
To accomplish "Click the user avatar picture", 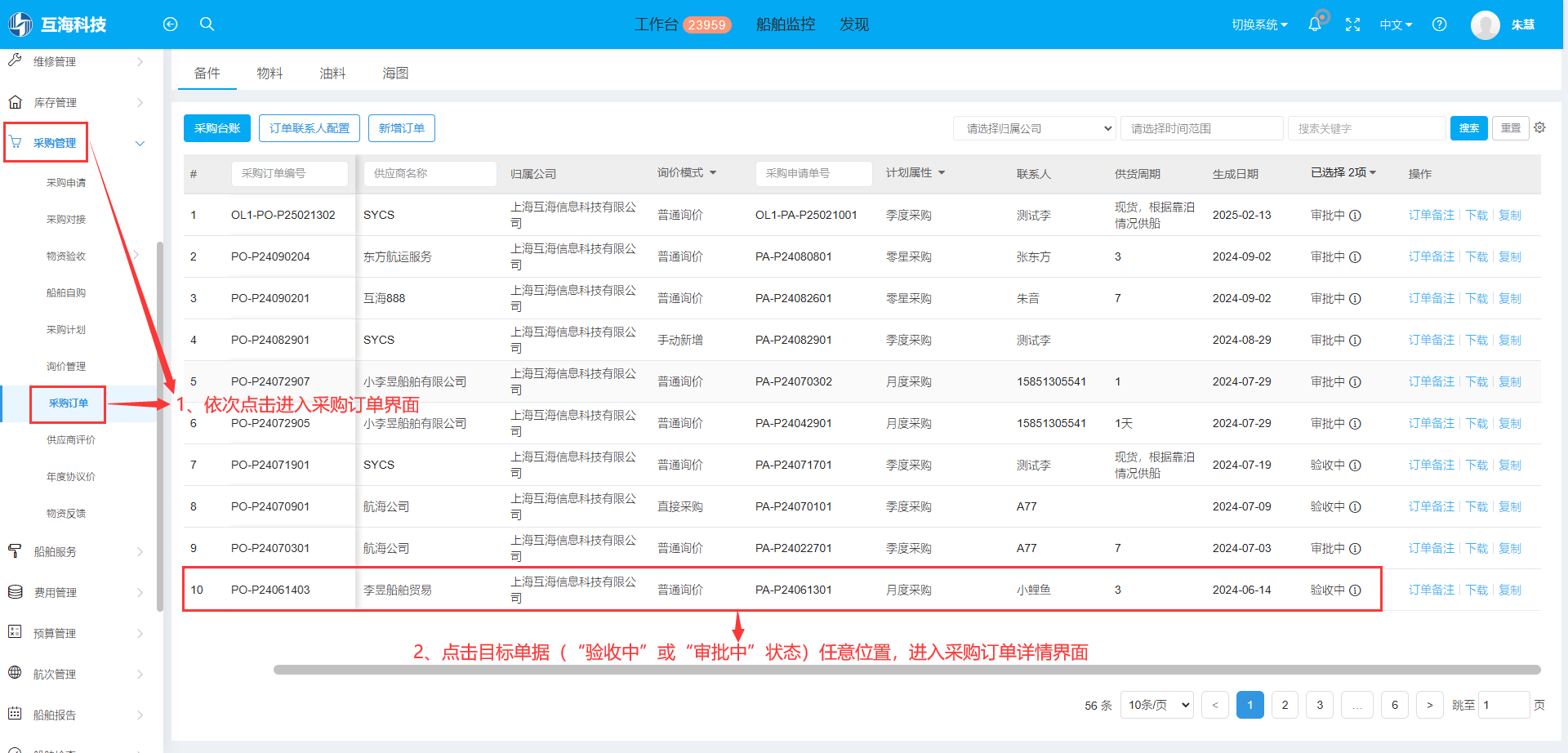I will tap(1486, 25).
